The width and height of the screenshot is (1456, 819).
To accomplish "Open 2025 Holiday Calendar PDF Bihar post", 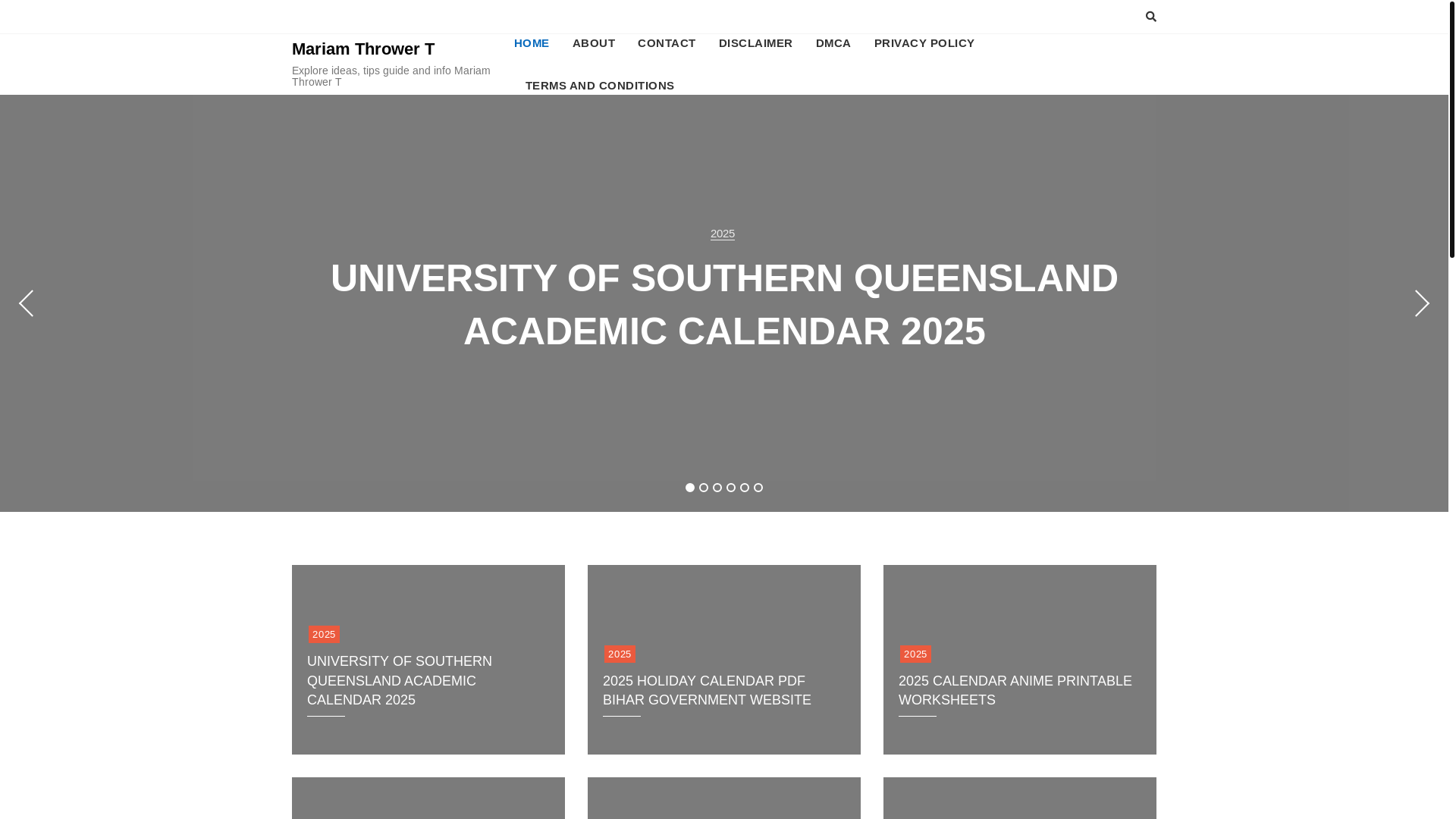I will pyautogui.click(x=707, y=690).
